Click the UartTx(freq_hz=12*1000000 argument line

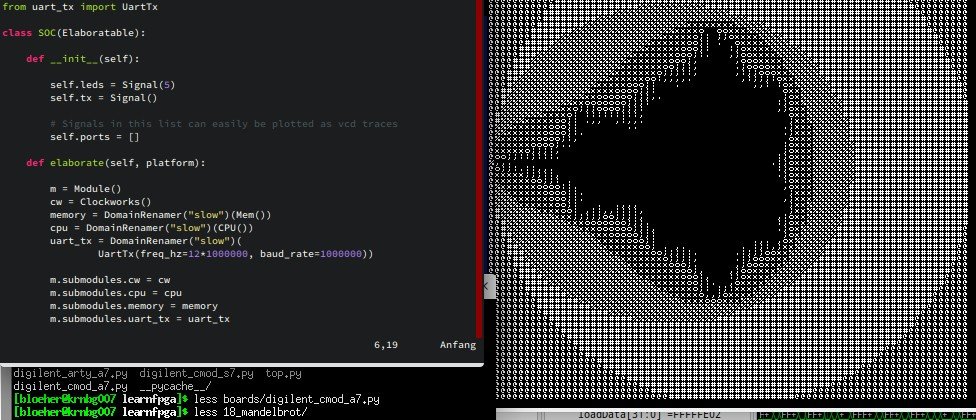[235, 254]
